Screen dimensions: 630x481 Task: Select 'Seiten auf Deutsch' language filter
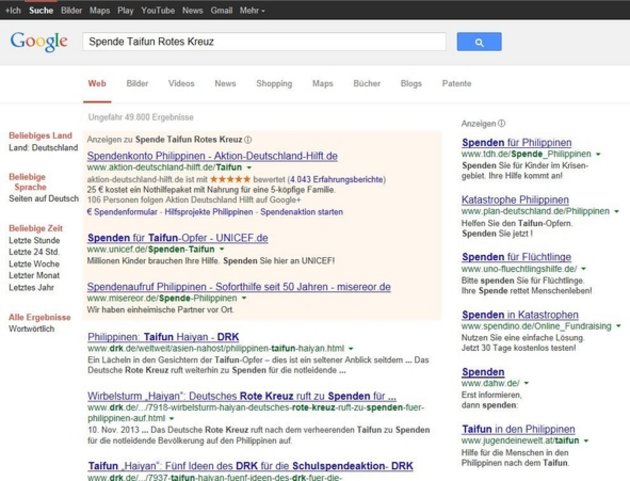coord(43,198)
